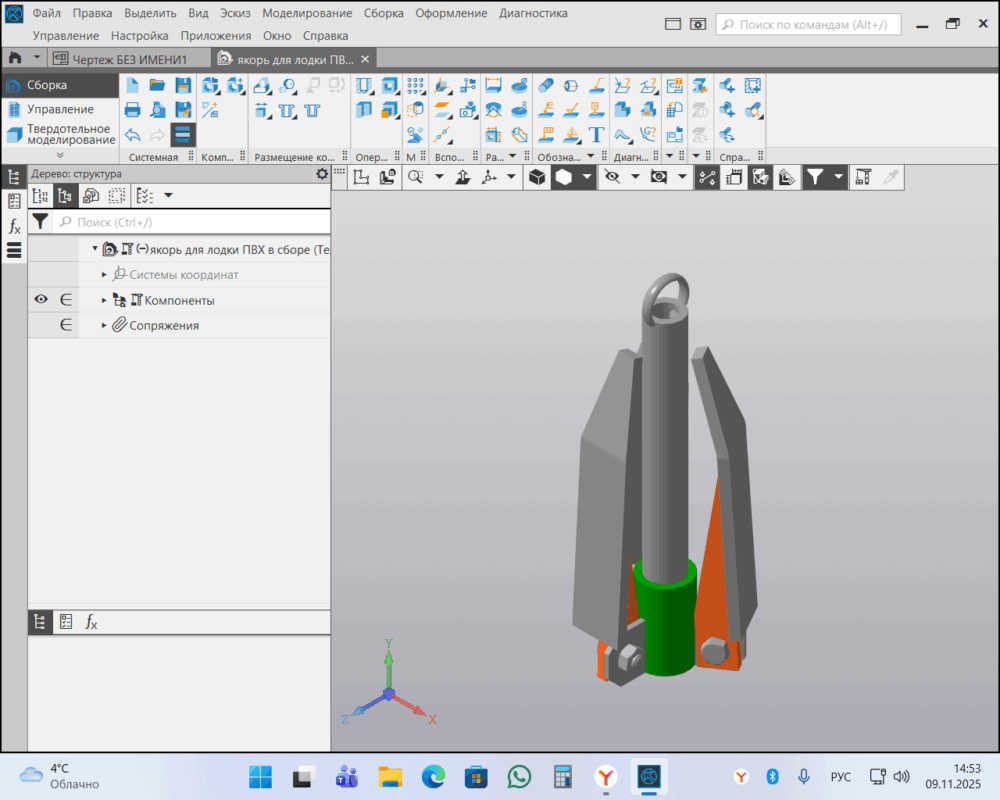
Task: Open the fx variables side panel
Action: coord(14,226)
